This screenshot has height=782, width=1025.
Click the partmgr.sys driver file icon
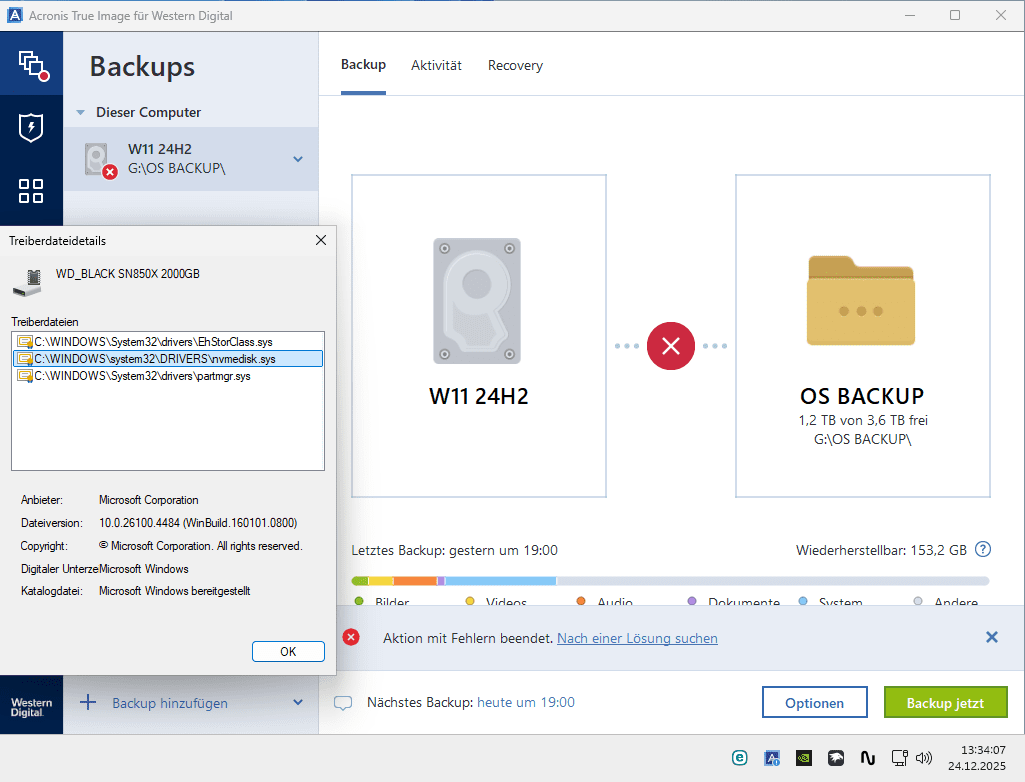[25, 375]
